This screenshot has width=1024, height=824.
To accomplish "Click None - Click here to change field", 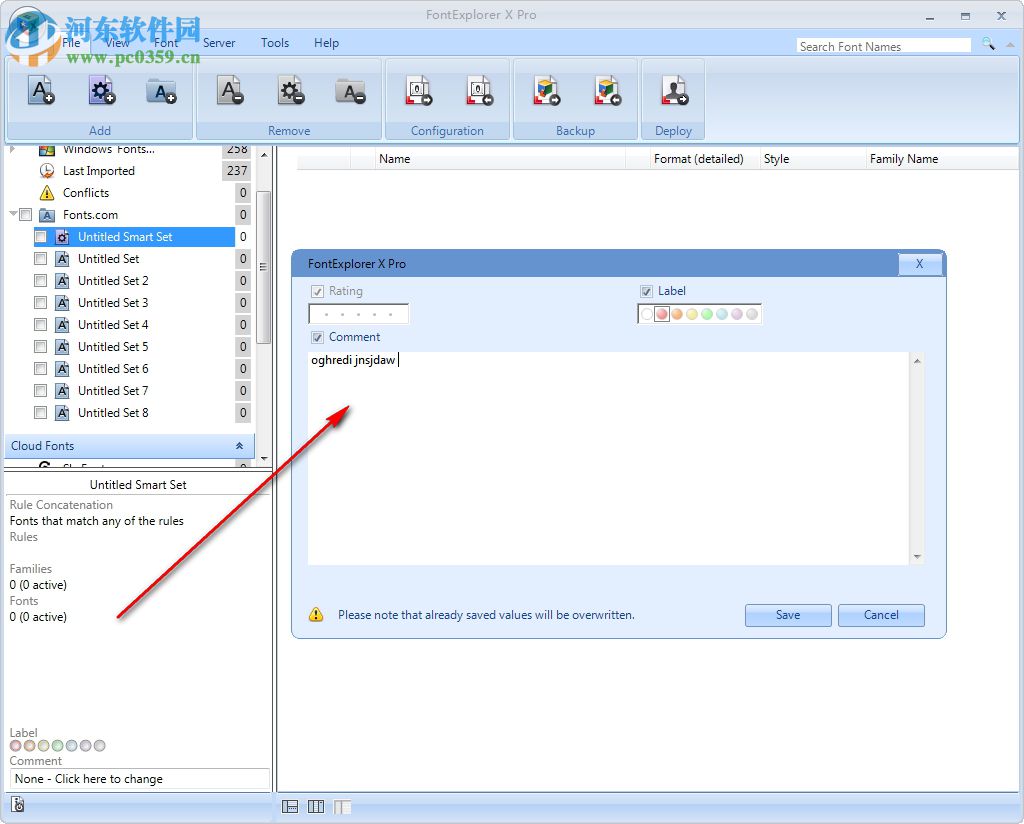I will pos(139,779).
